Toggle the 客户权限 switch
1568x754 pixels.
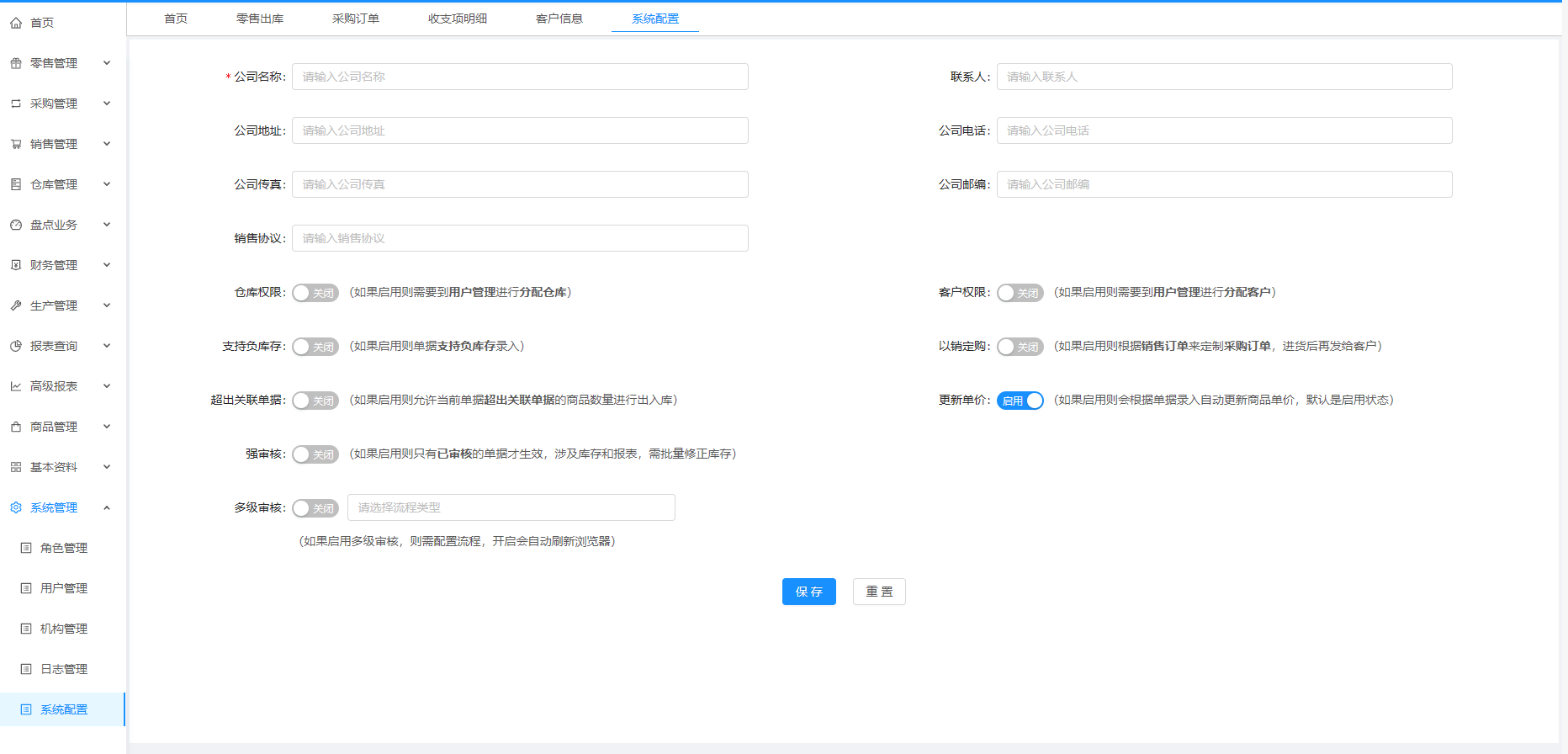1020,293
